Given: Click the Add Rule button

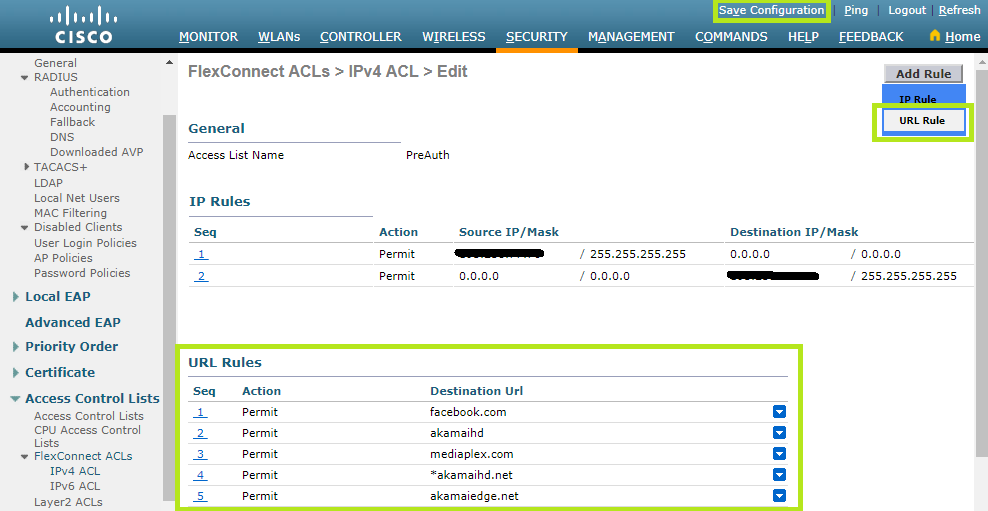Looking at the screenshot, I should [923, 73].
